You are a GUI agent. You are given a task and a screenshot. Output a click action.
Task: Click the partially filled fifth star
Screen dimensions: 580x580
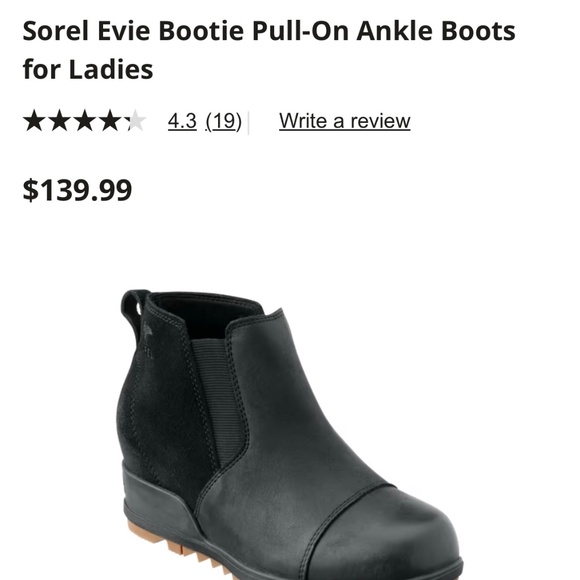[x=135, y=121]
